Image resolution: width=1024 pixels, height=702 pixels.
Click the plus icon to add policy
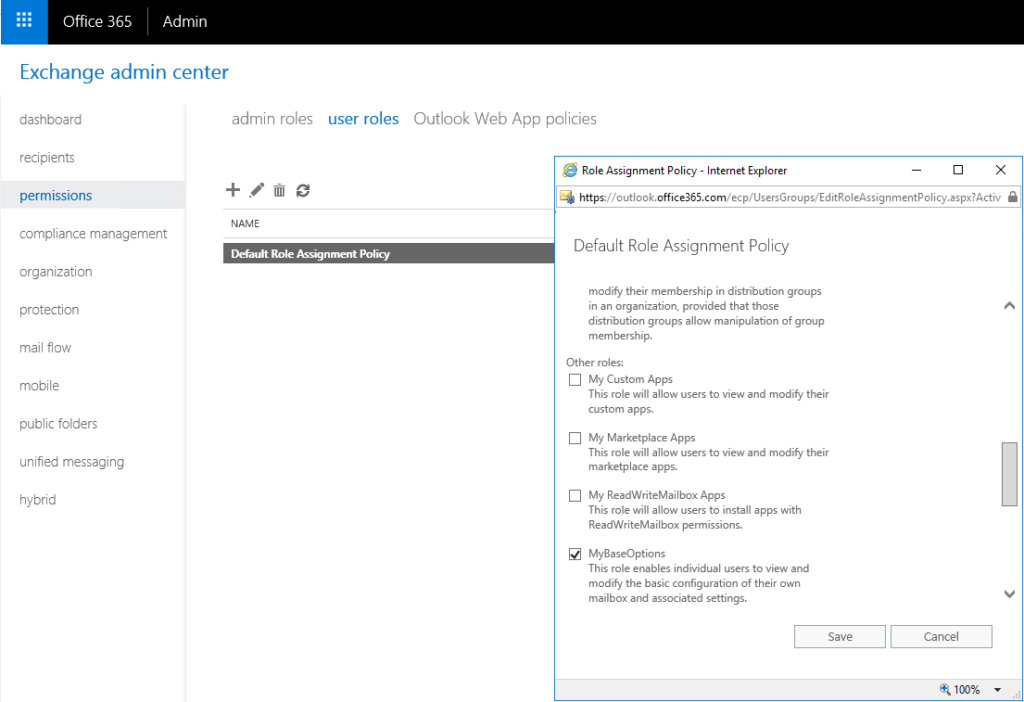click(233, 190)
